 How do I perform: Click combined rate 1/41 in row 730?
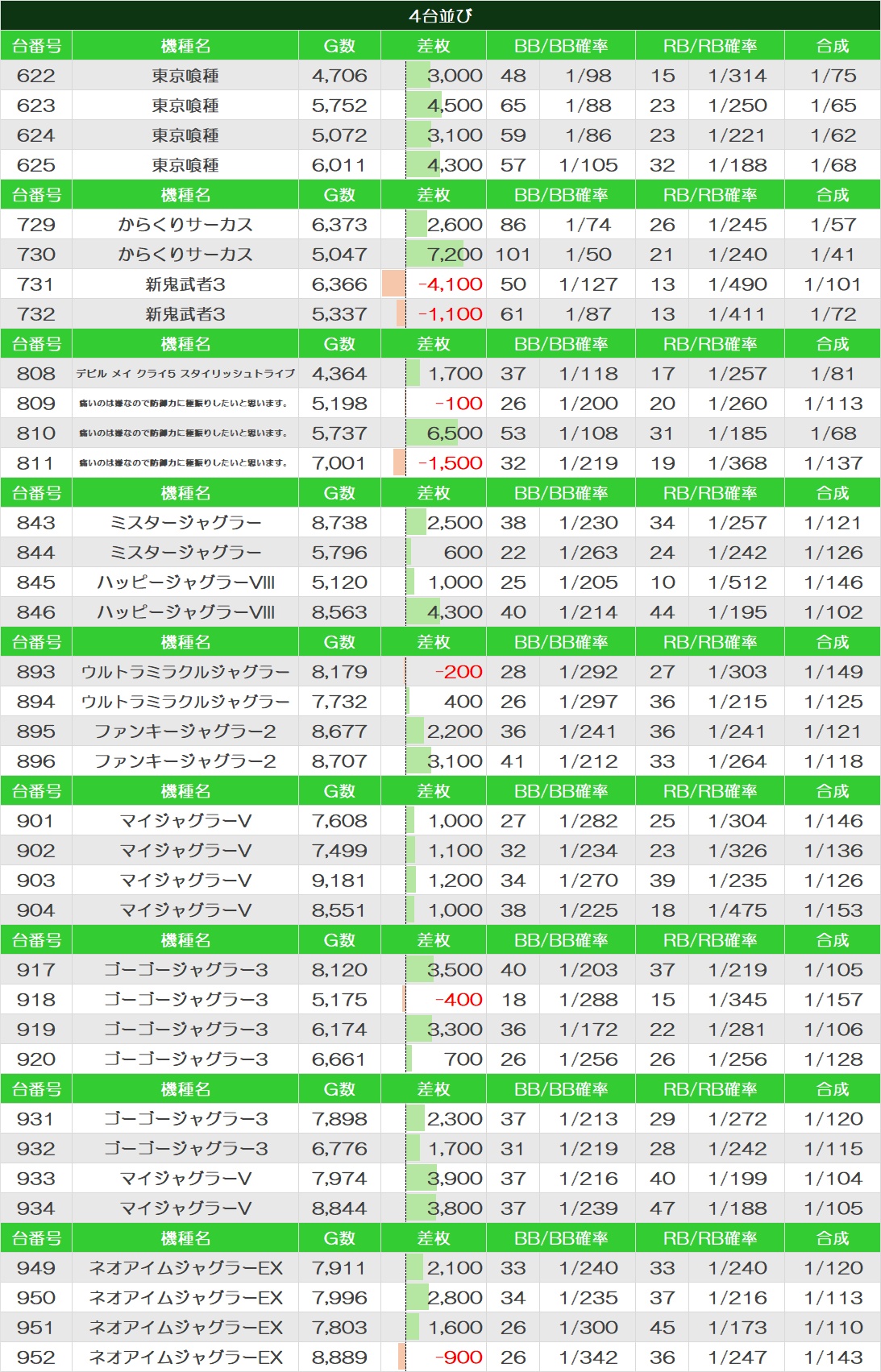833,255
